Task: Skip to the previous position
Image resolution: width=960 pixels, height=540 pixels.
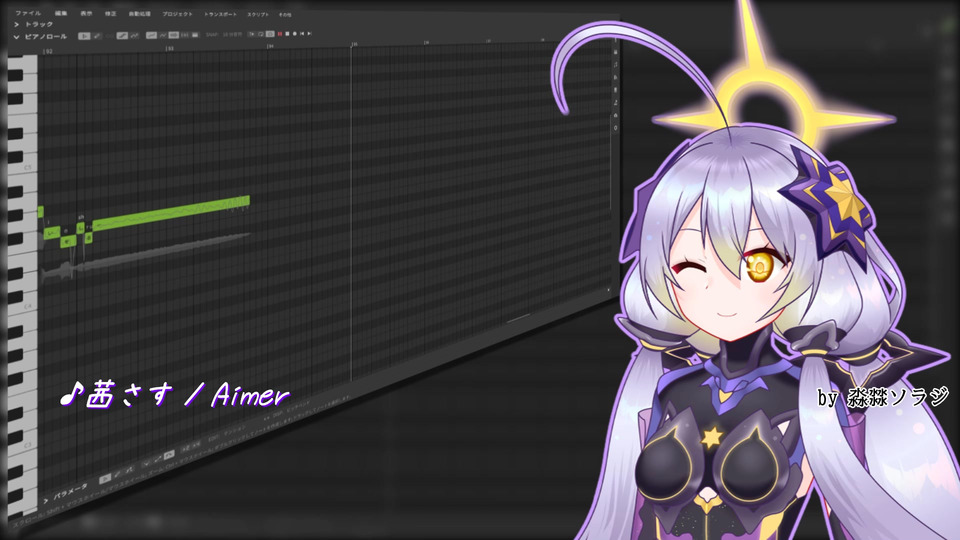Action: click(302, 34)
